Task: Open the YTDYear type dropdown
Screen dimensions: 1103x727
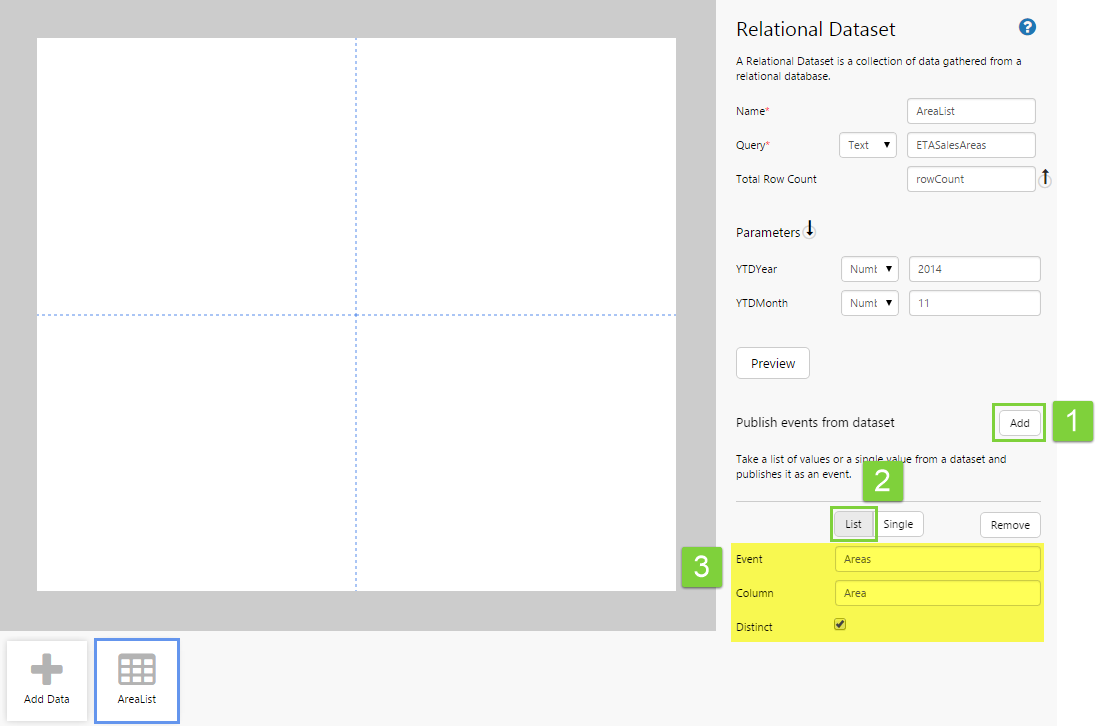Action: tap(870, 269)
